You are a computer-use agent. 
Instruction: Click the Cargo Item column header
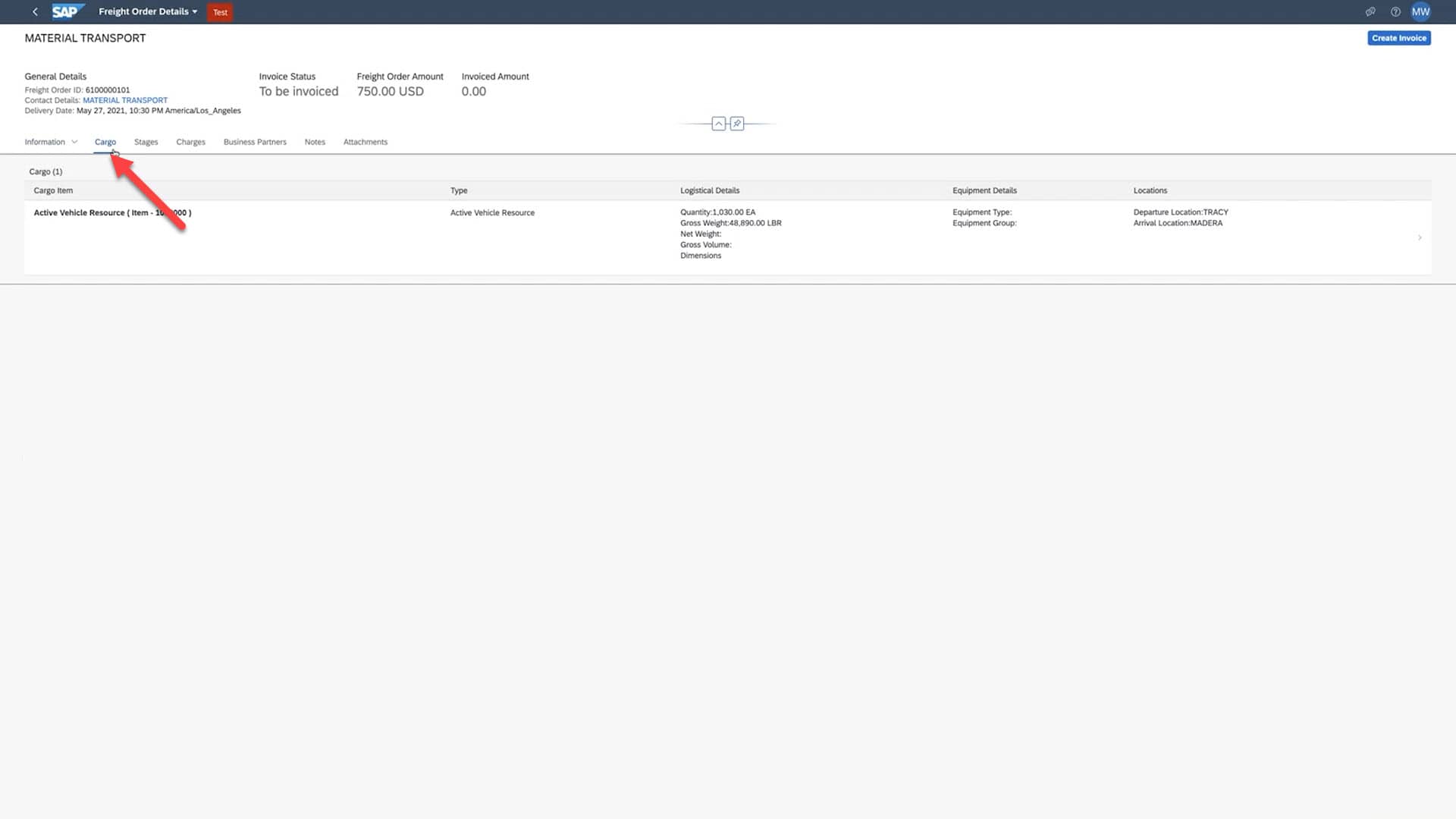pyautogui.click(x=53, y=190)
